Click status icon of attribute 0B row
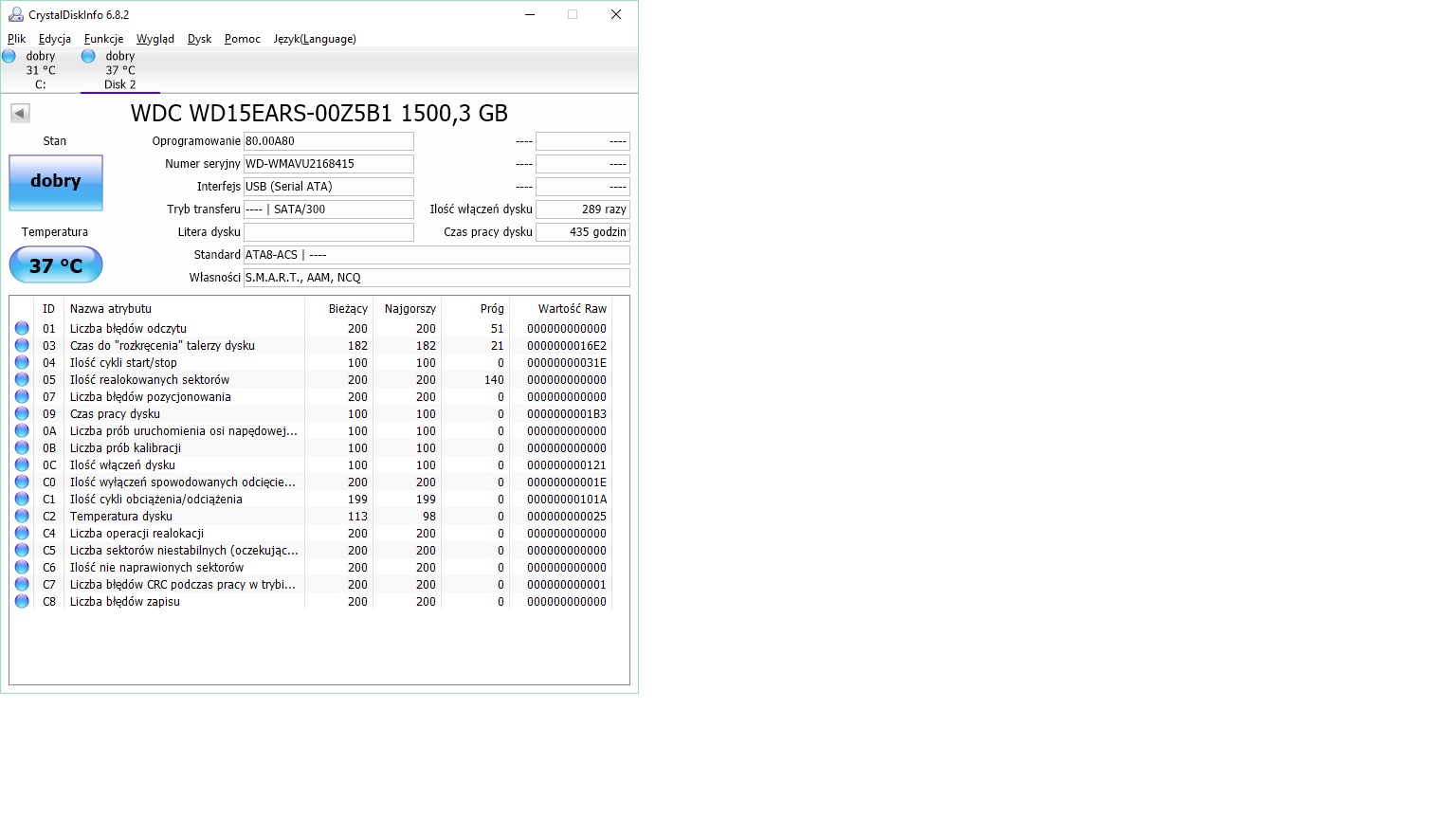Image resolution: width=1456 pixels, height=819 pixels. click(x=22, y=447)
